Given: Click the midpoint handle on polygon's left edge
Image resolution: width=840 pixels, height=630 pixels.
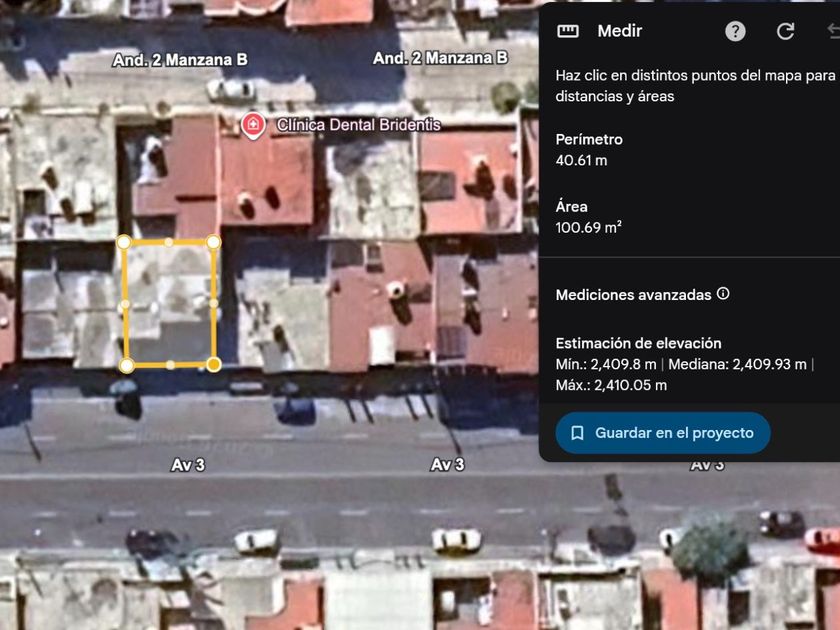Looking at the screenshot, I should (x=125, y=304).
